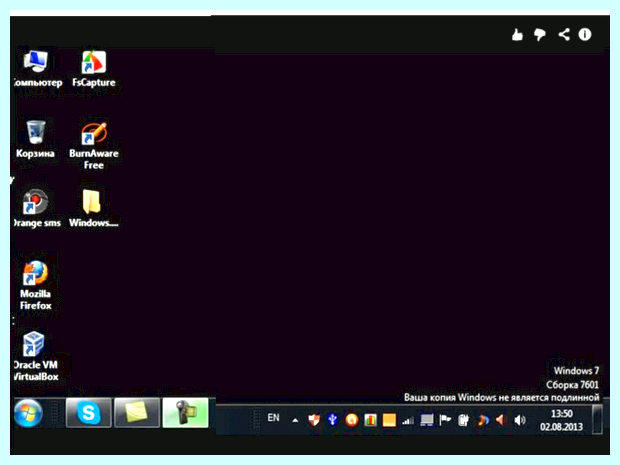620x465 pixels.
Task: Open the Компьютер desktop icon
Action: click(36, 69)
